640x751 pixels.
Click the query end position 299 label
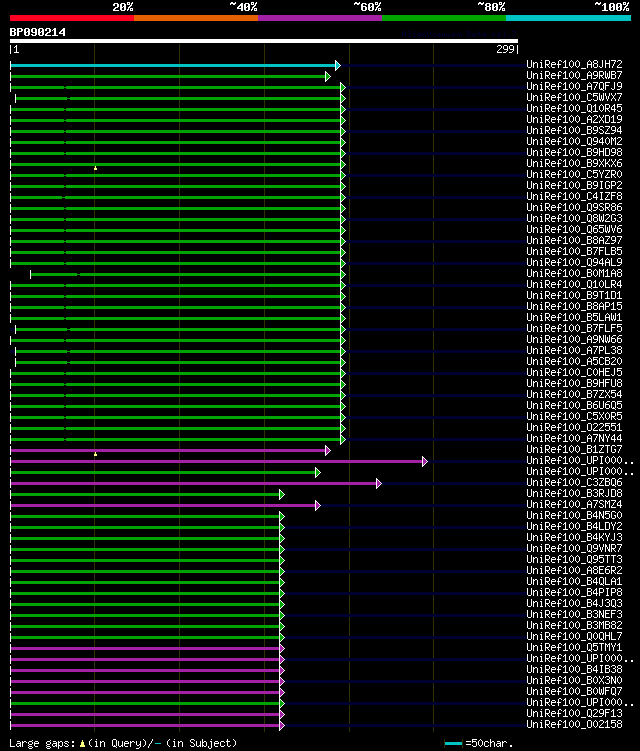pyautogui.click(x=505, y=49)
